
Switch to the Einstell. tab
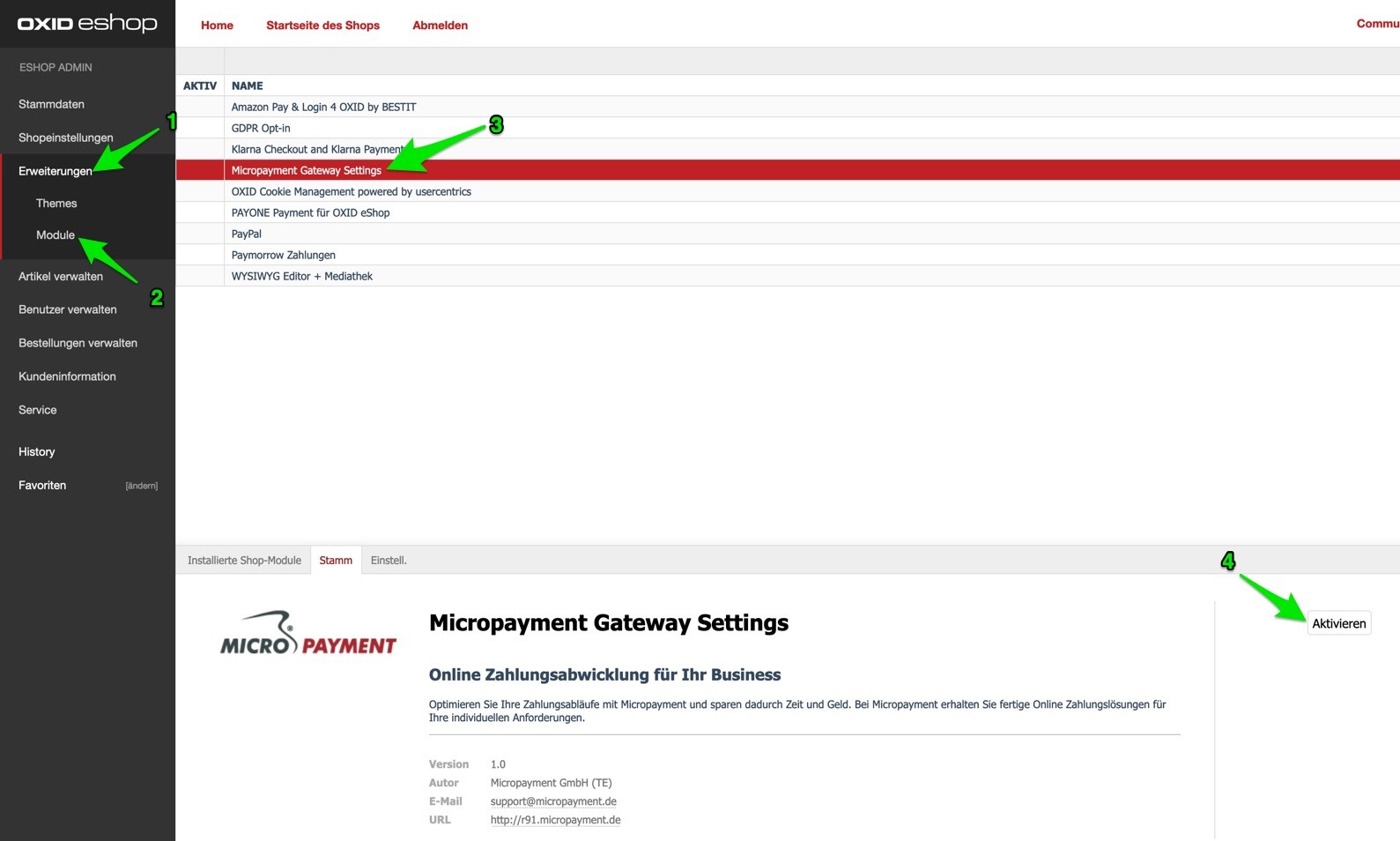click(389, 561)
